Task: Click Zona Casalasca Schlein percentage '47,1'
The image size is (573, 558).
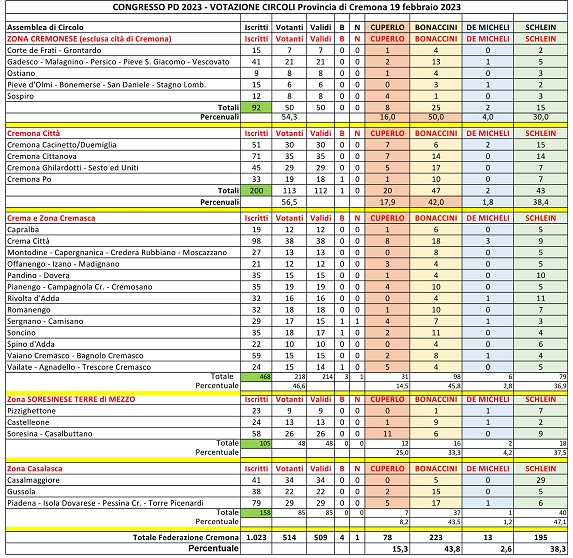Action: click(x=560, y=522)
